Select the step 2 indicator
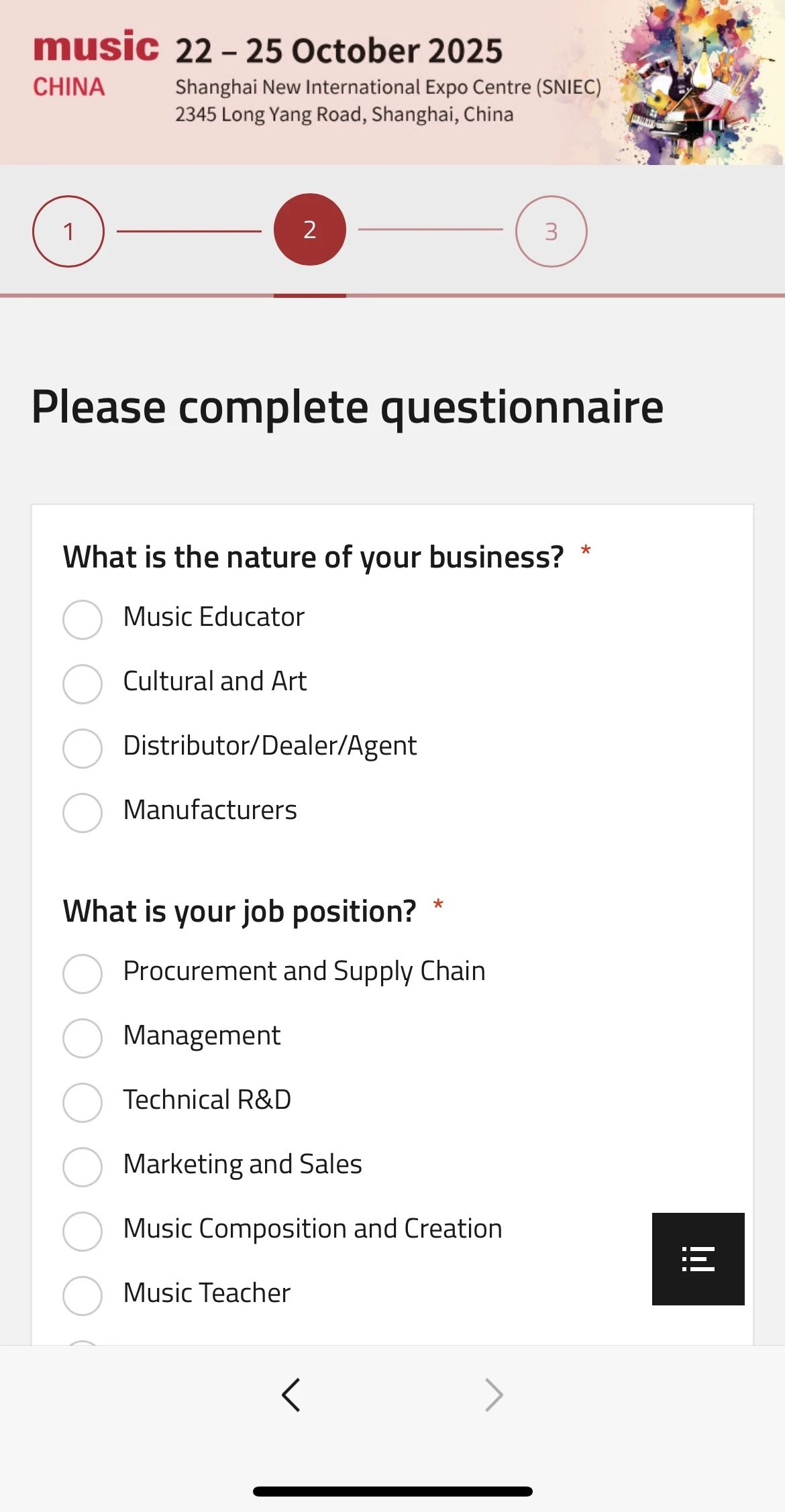The image size is (785, 1512). 310,230
